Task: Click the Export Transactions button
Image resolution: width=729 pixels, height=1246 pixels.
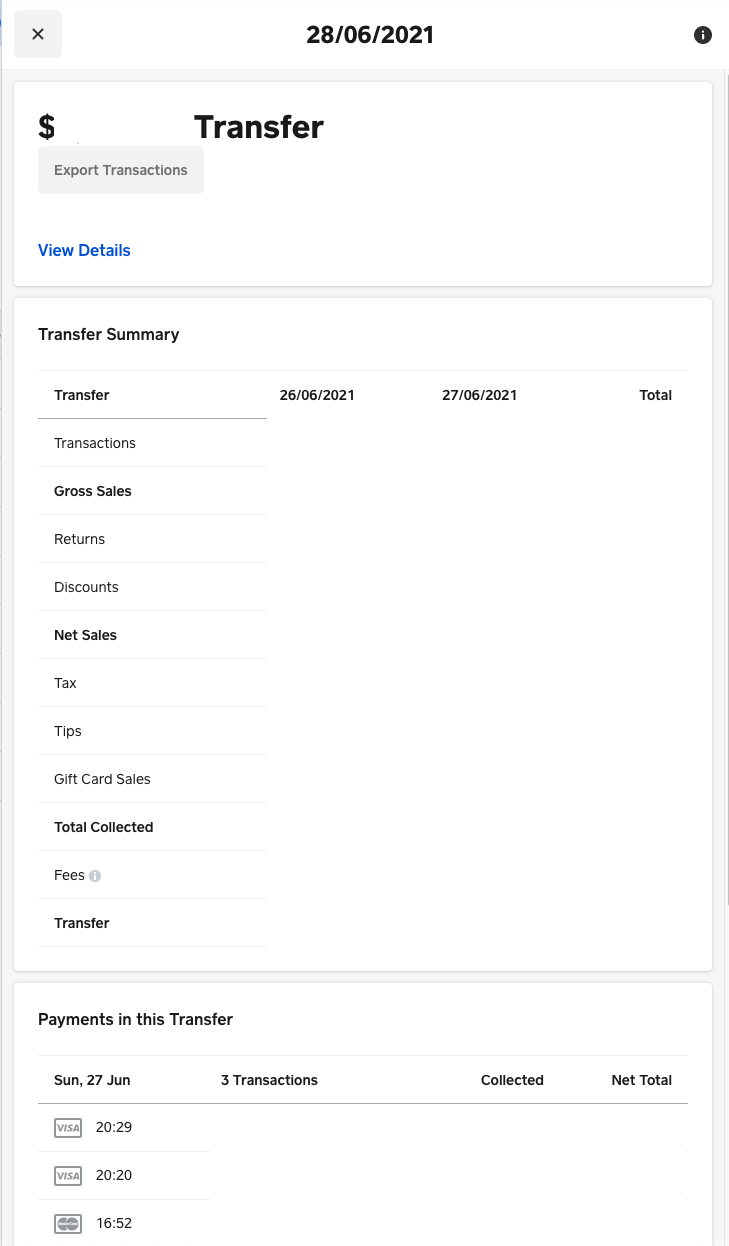Action: 120,170
